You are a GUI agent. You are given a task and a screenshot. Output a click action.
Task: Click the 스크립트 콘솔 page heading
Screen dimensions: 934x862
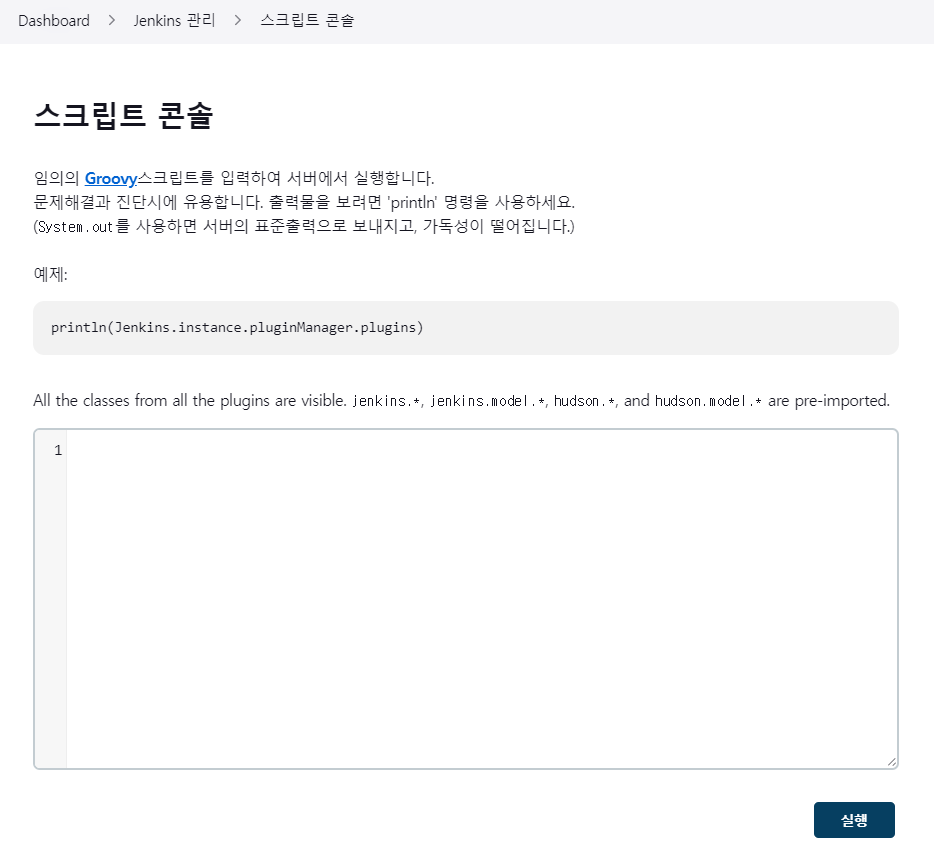pos(123,116)
